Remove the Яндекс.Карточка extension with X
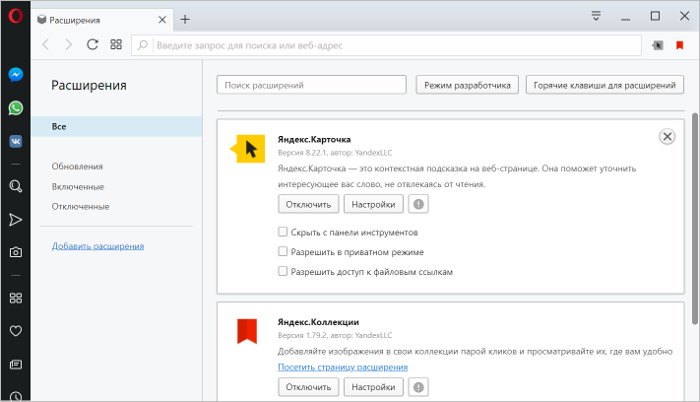Screen dimensions: 700x402 [x=667, y=137]
